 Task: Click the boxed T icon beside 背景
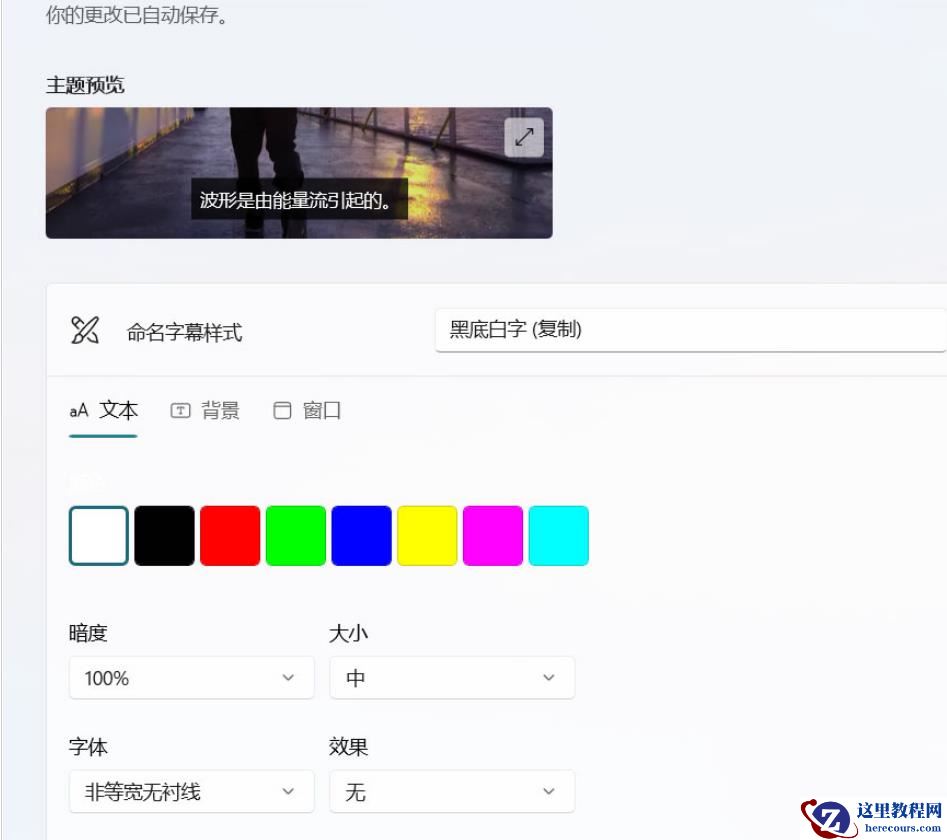pyautogui.click(x=180, y=409)
